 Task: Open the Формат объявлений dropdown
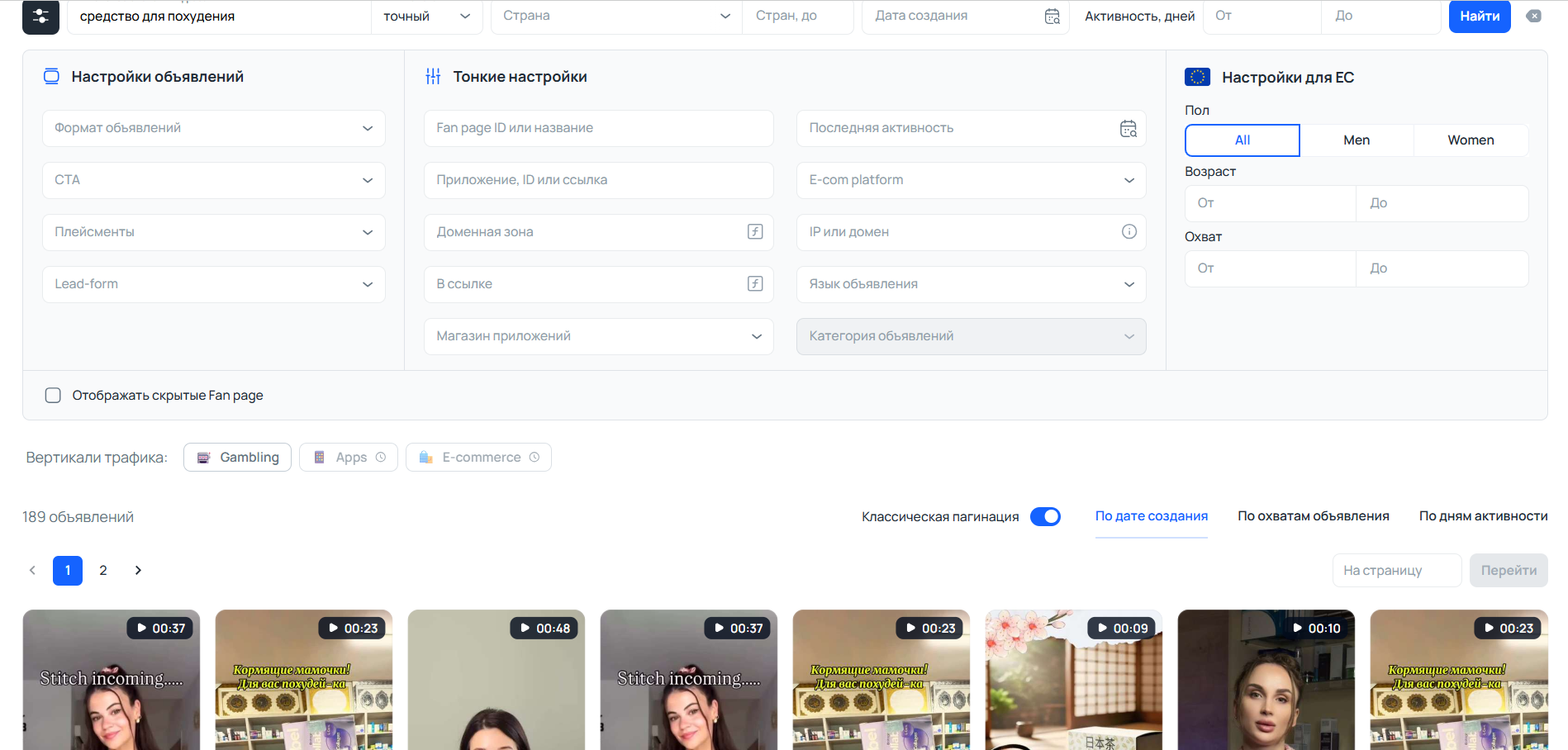click(213, 128)
